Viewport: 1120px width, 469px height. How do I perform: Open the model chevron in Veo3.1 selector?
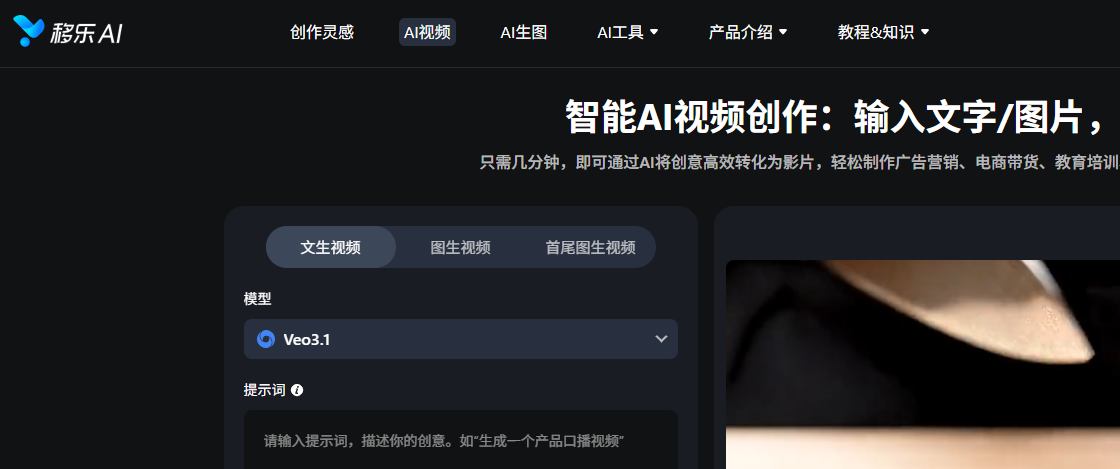(661, 339)
